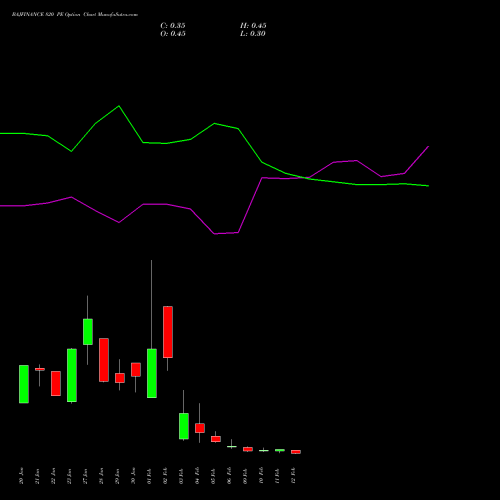Click the small red candlestick for 12 Feb
The image size is (500, 500).
(x=296, y=452)
